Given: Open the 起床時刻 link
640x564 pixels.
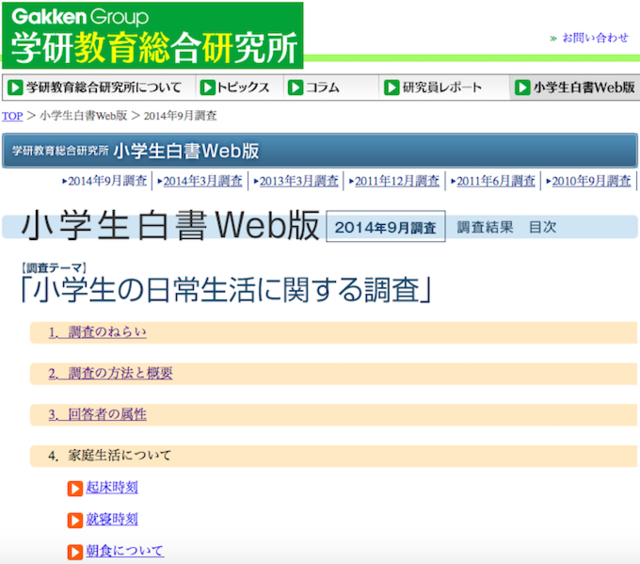Looking at the screenshot, I should tap(112, 488).
